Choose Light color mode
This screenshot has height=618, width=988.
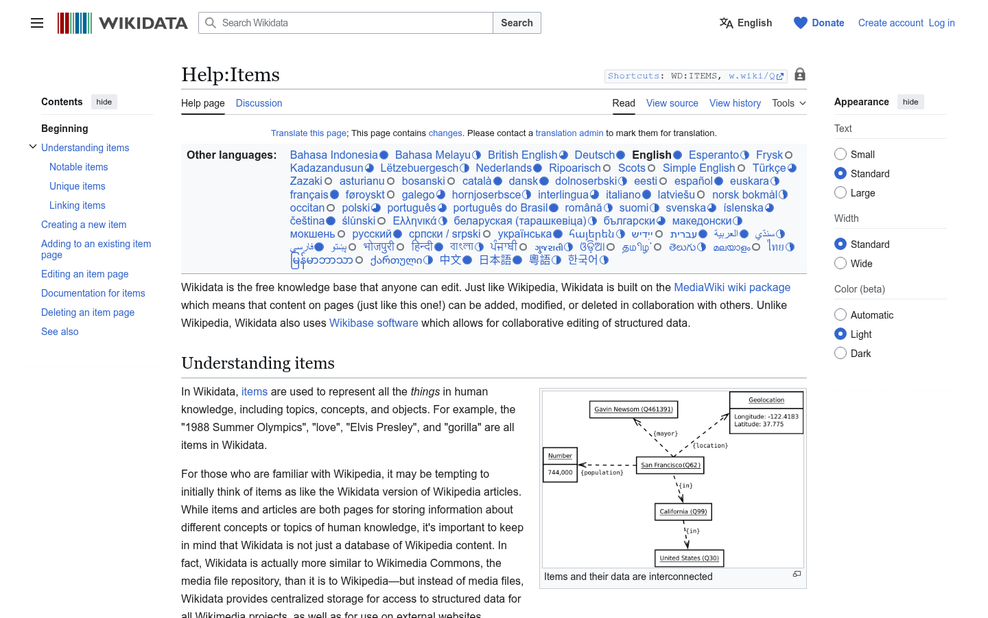tap(840, 334)
